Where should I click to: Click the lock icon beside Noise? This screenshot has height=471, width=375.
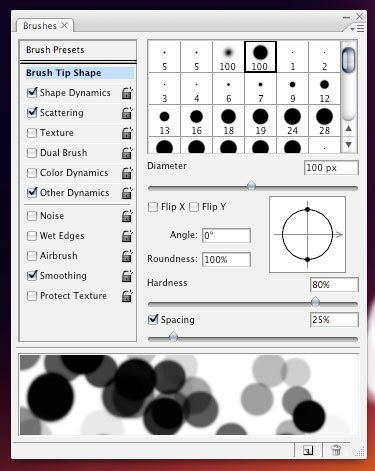pos(127,216)
